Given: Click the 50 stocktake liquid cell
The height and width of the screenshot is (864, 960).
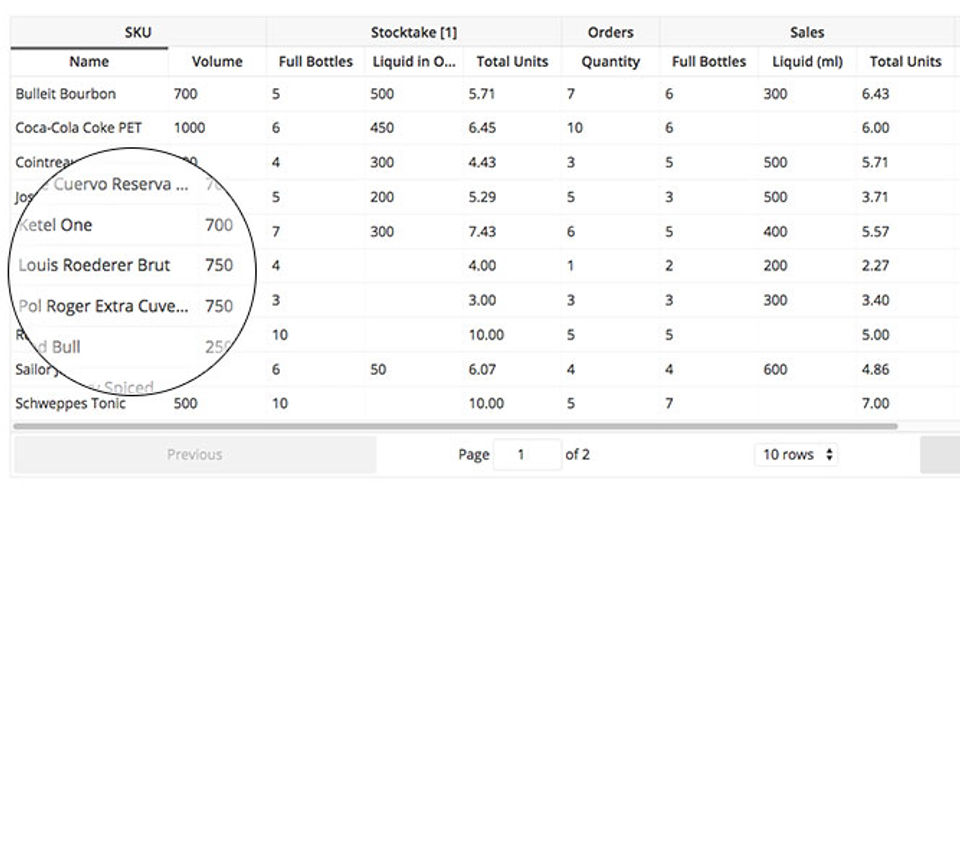Looking at the screenshot, I should click(378, 369).
